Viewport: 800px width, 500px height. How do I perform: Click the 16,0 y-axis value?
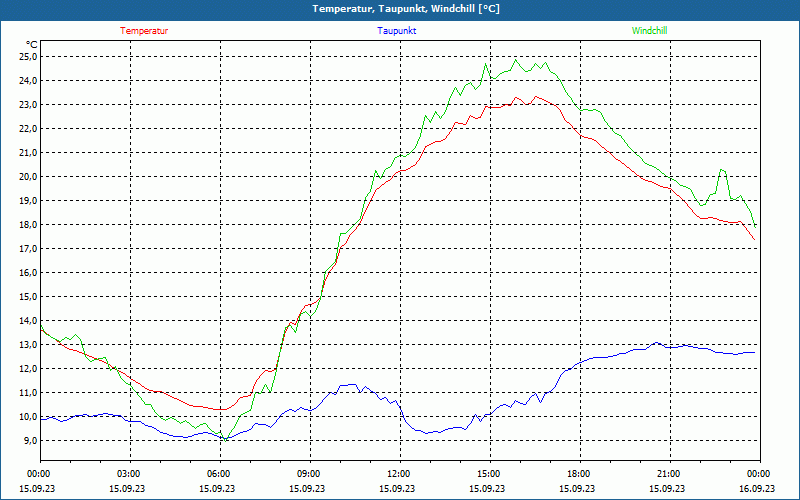[29, 272]
